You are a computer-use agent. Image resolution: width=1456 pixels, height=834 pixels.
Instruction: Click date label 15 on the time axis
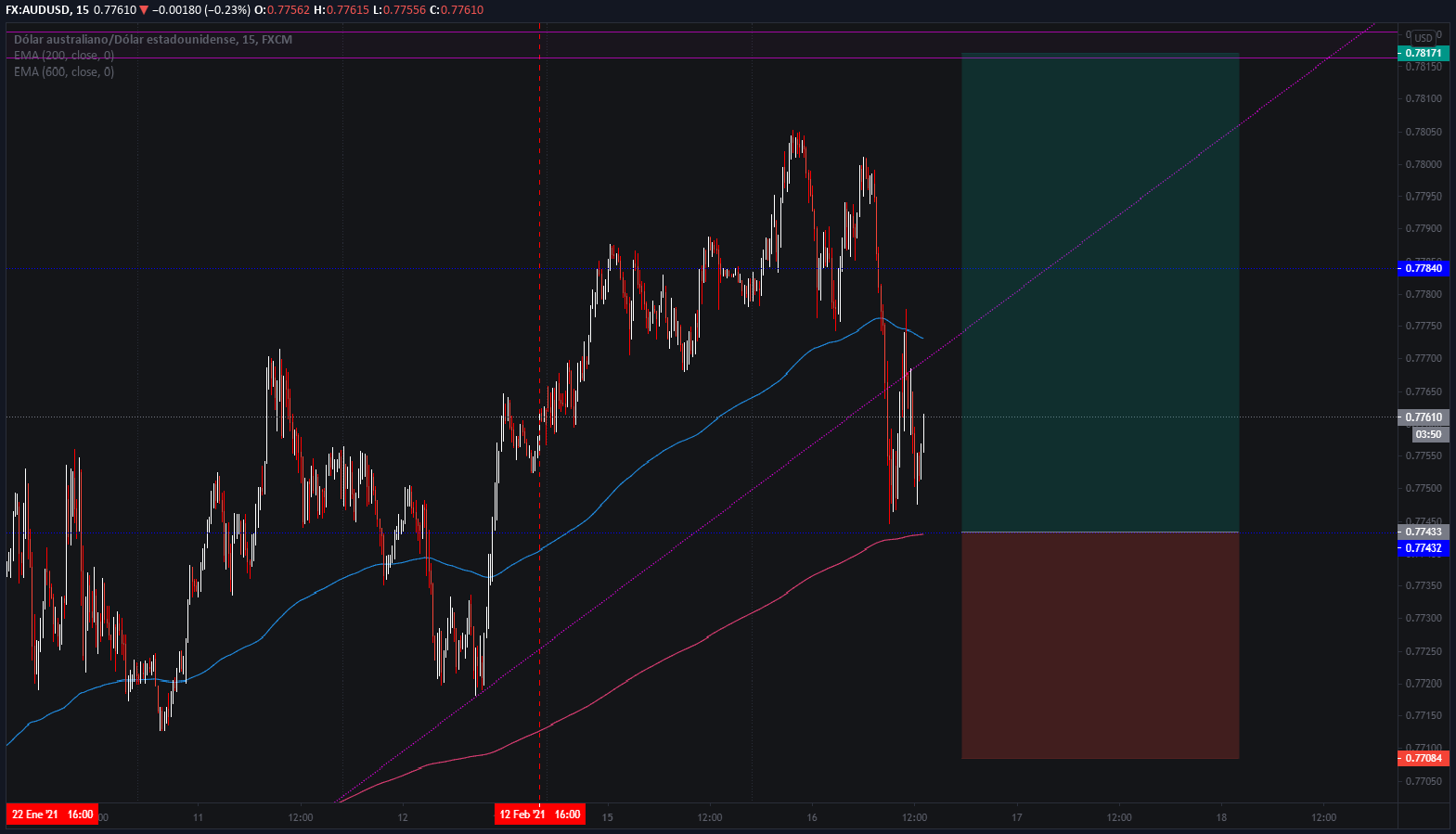(x=608, y=817)
